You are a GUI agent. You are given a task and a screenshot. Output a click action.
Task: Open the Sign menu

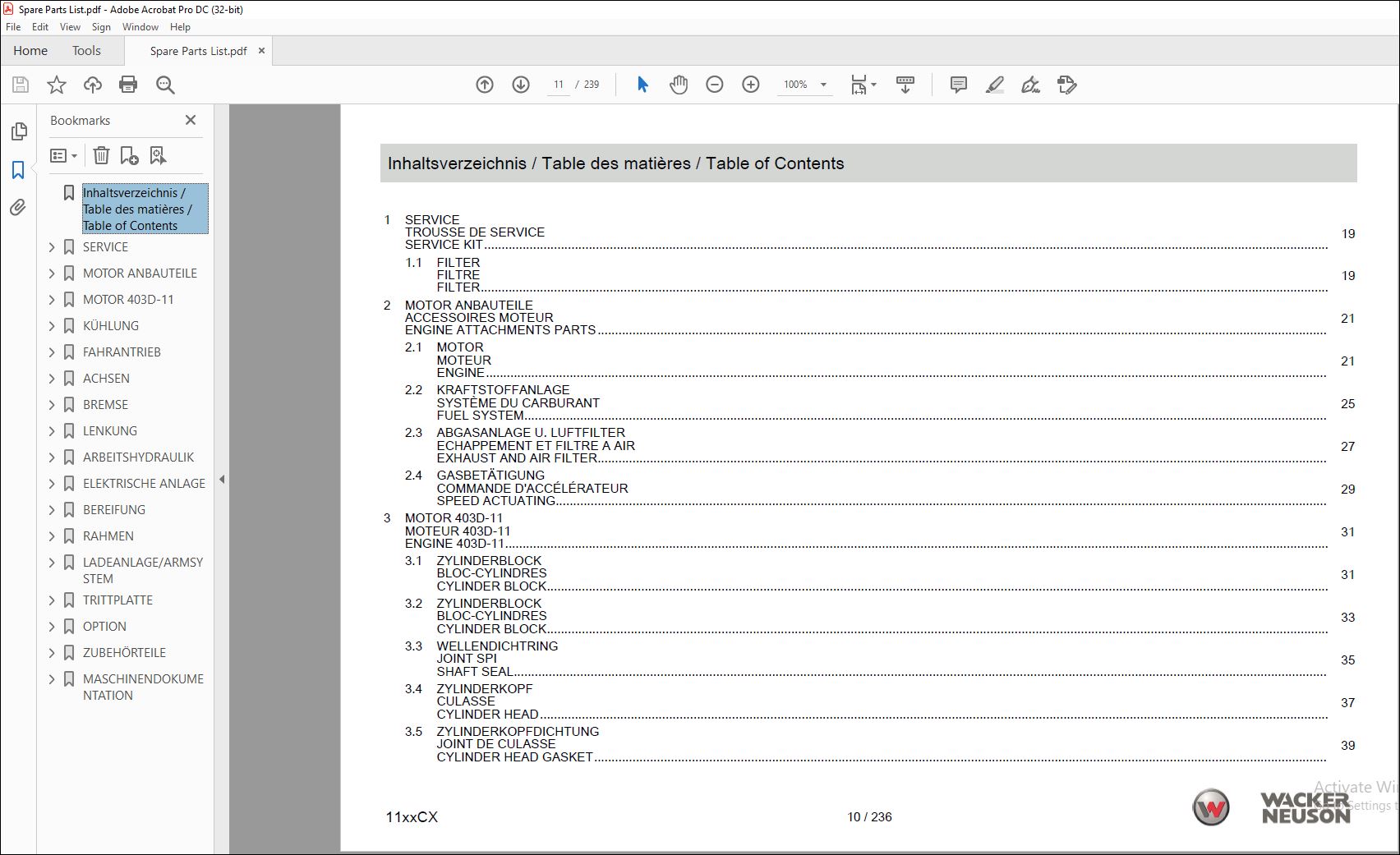101,27
